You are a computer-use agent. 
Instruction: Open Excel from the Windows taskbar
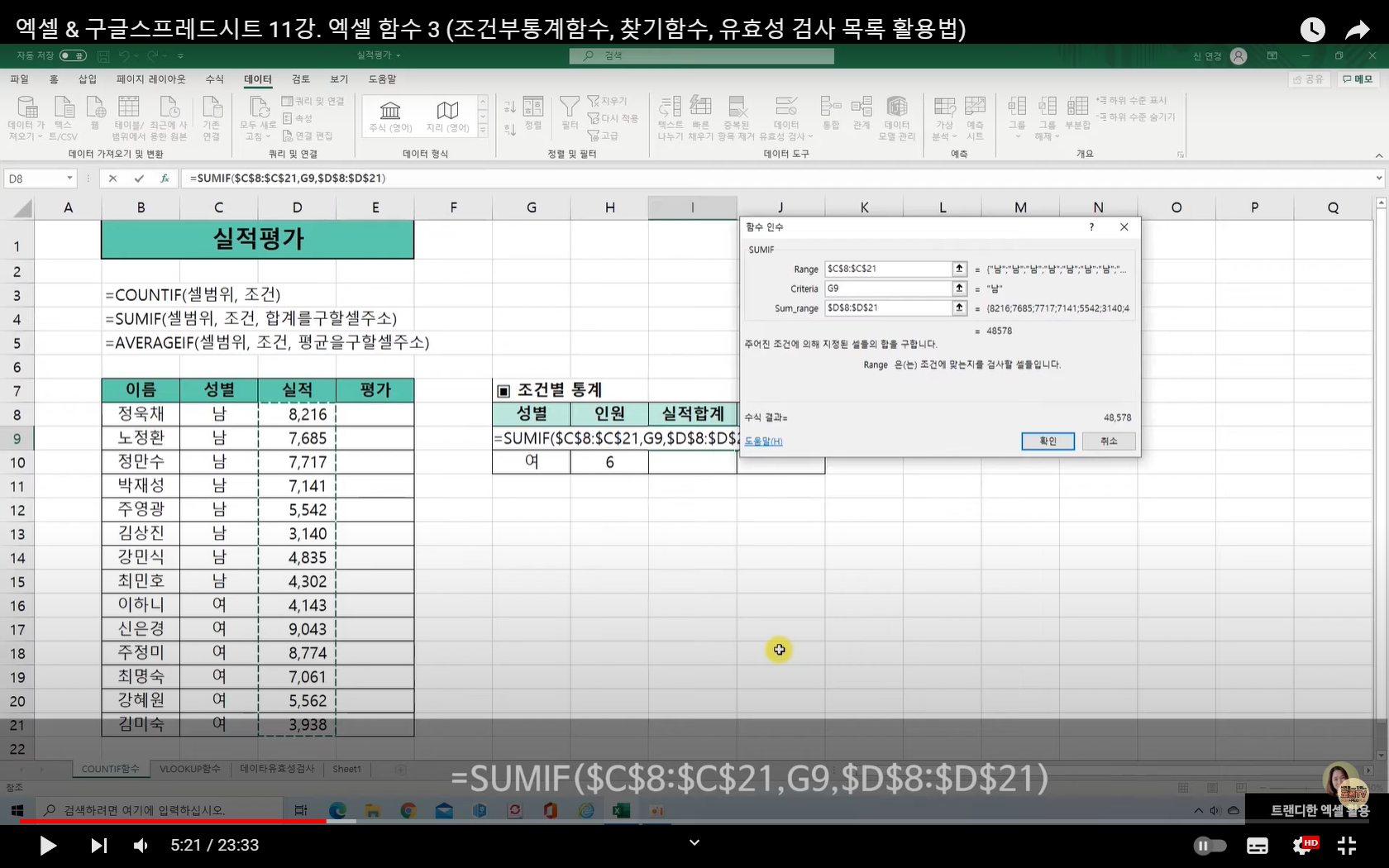621,811
